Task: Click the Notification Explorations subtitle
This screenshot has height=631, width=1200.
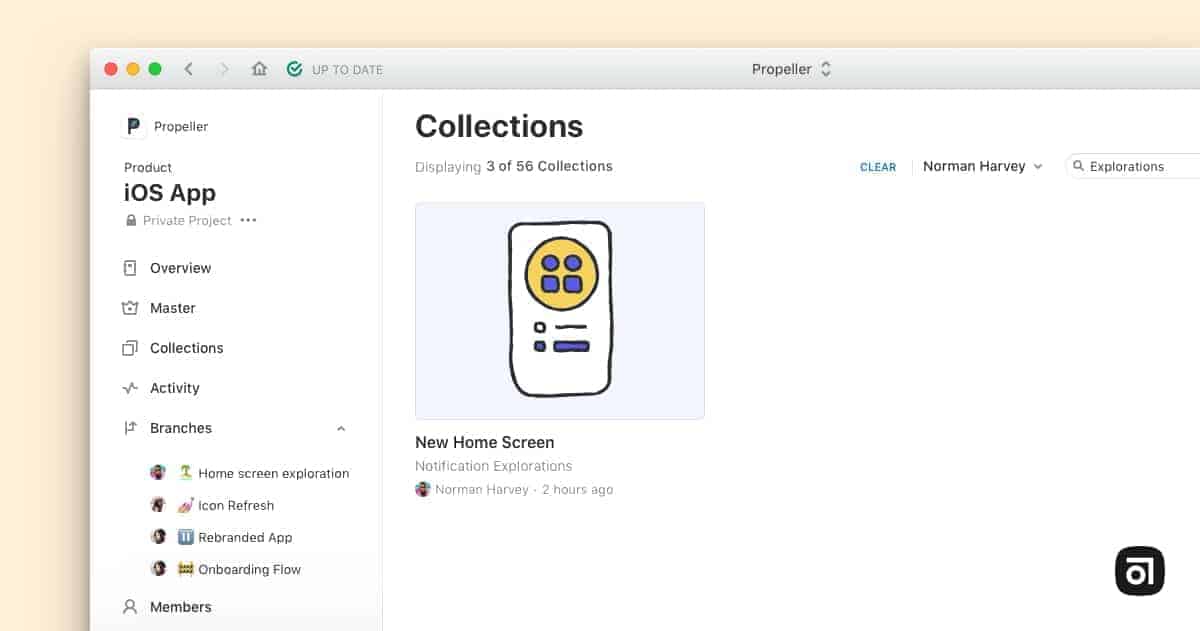Action: click(493, 466)
